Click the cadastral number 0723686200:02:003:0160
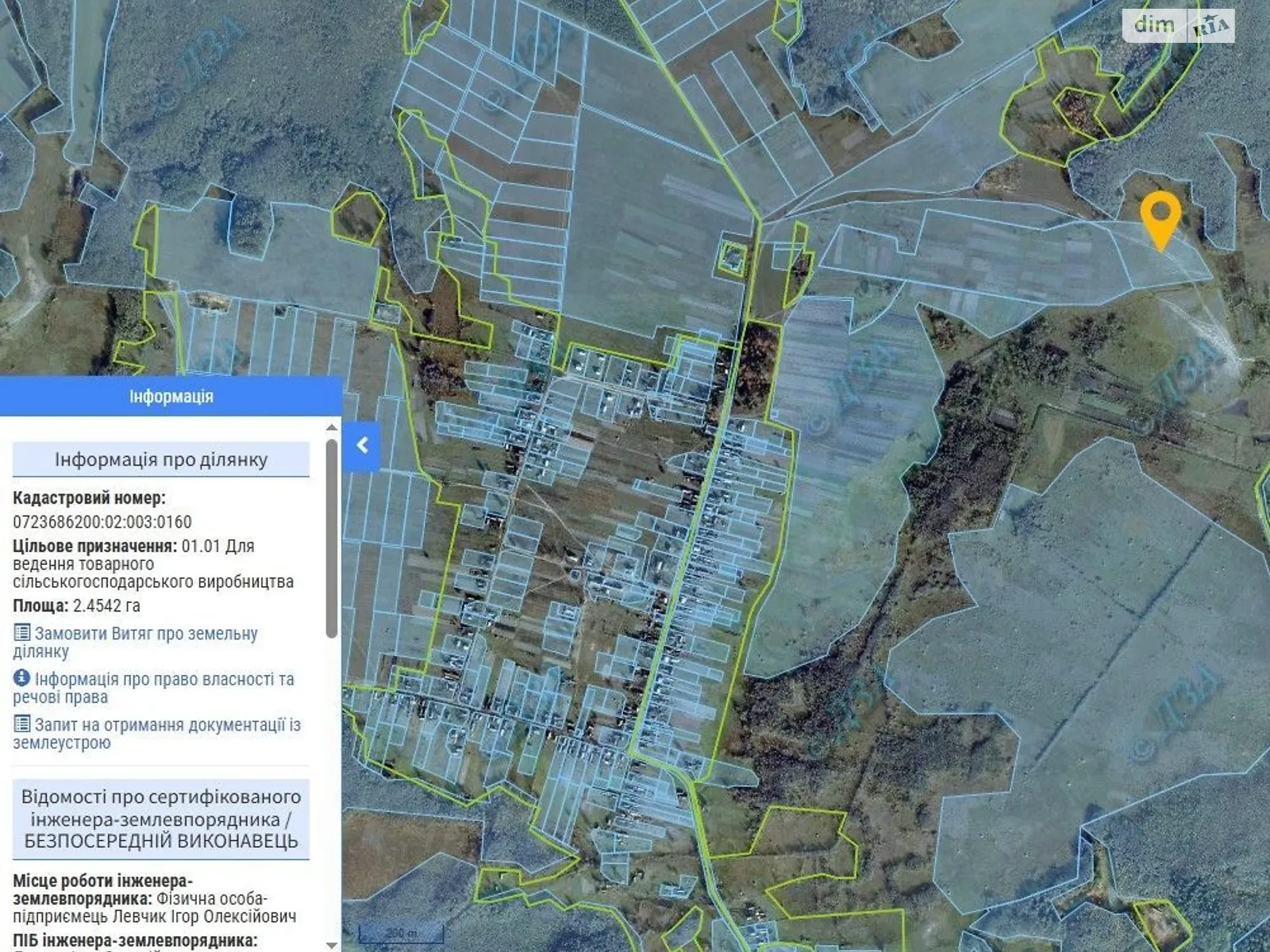Screen dimensions: 1270x952 coord(102,521)
